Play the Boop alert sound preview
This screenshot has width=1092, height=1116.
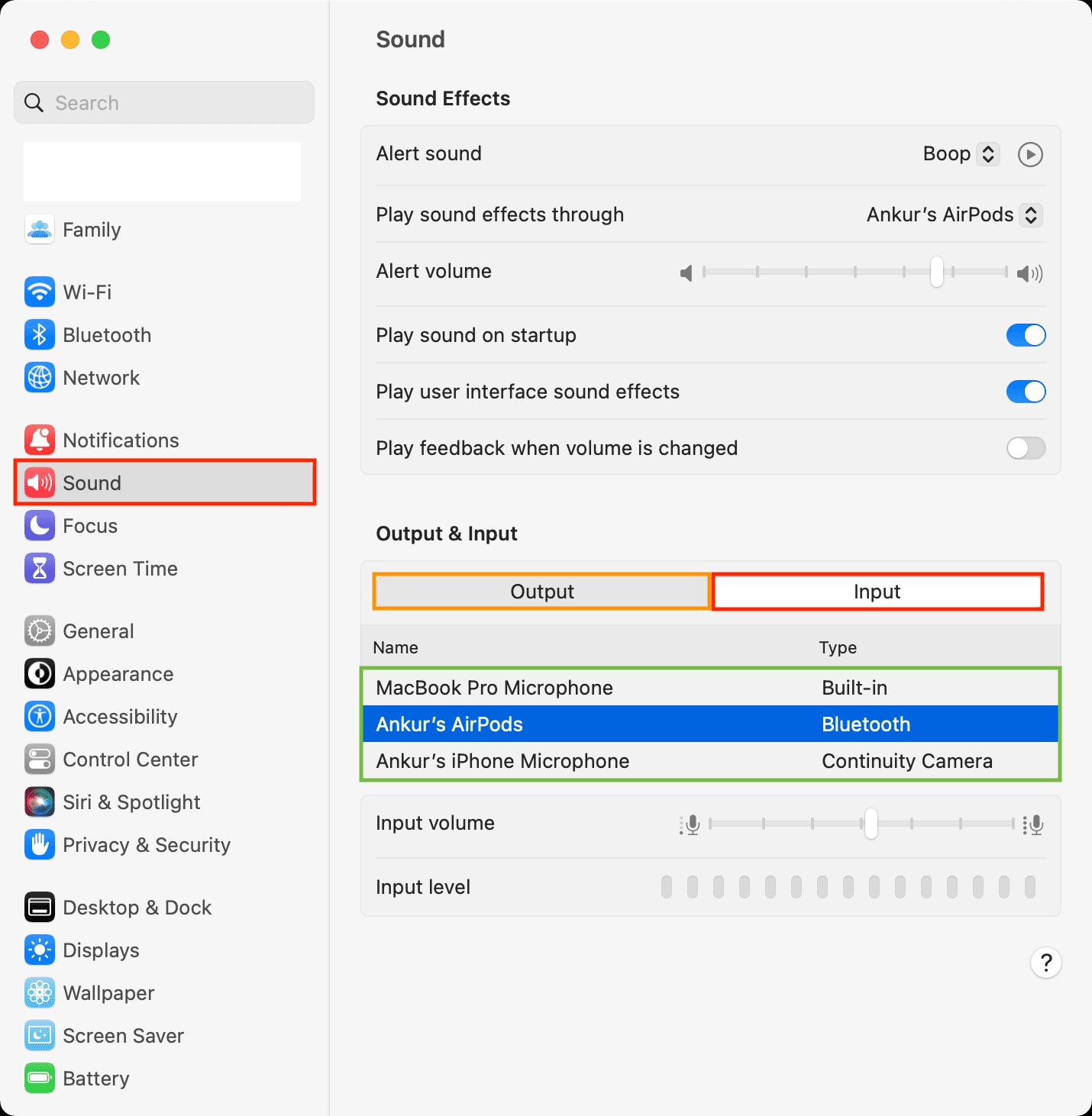[x=1030, y=154]
